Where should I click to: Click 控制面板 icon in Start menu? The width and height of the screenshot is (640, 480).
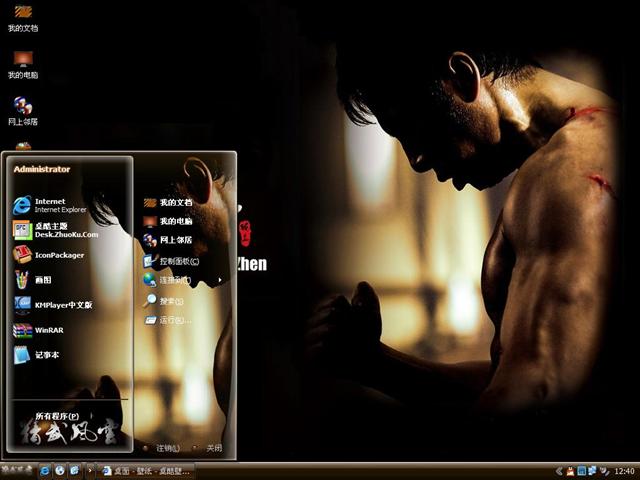pos(150,261)
